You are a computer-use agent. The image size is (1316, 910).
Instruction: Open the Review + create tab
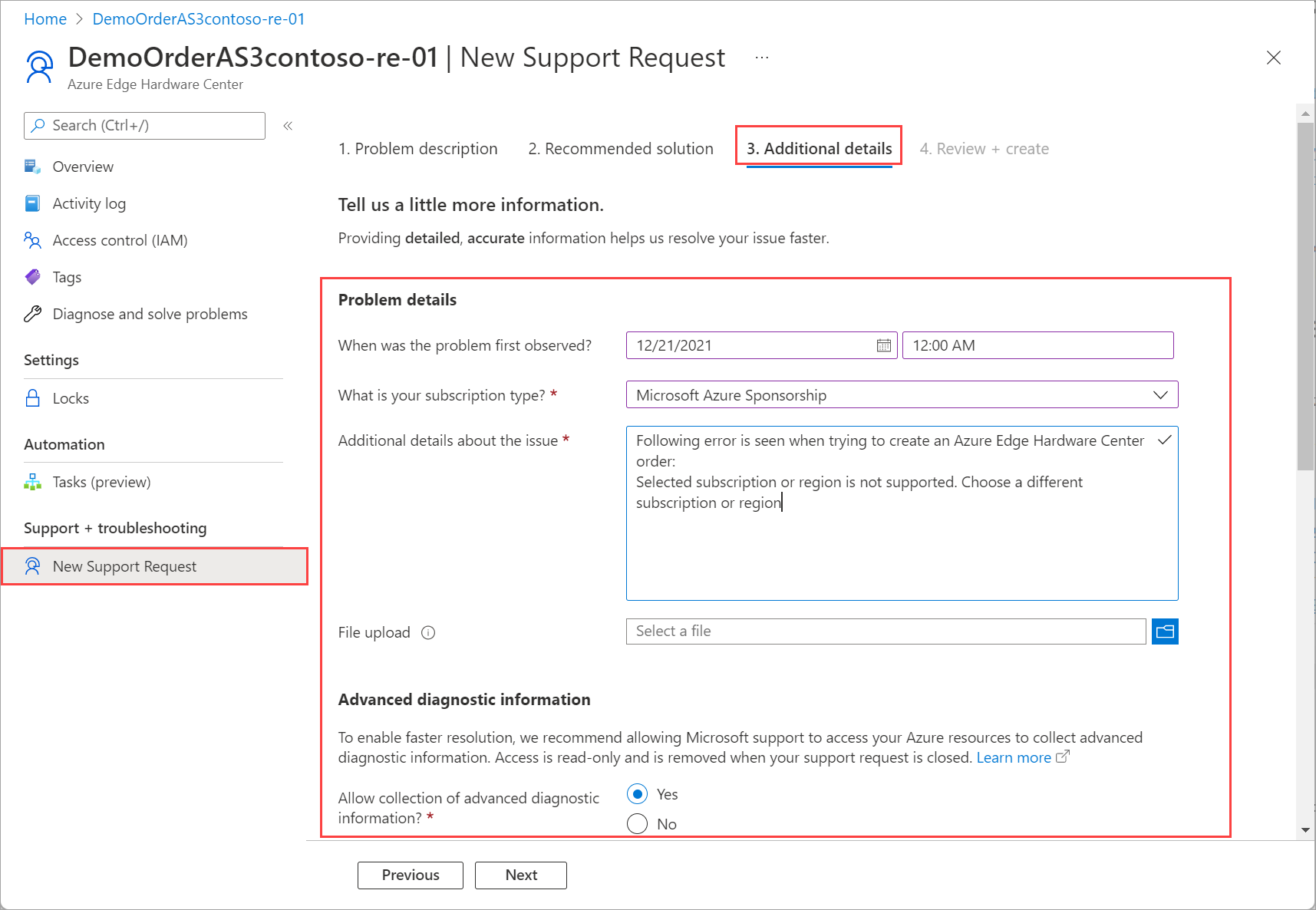[x=985, y=149]
